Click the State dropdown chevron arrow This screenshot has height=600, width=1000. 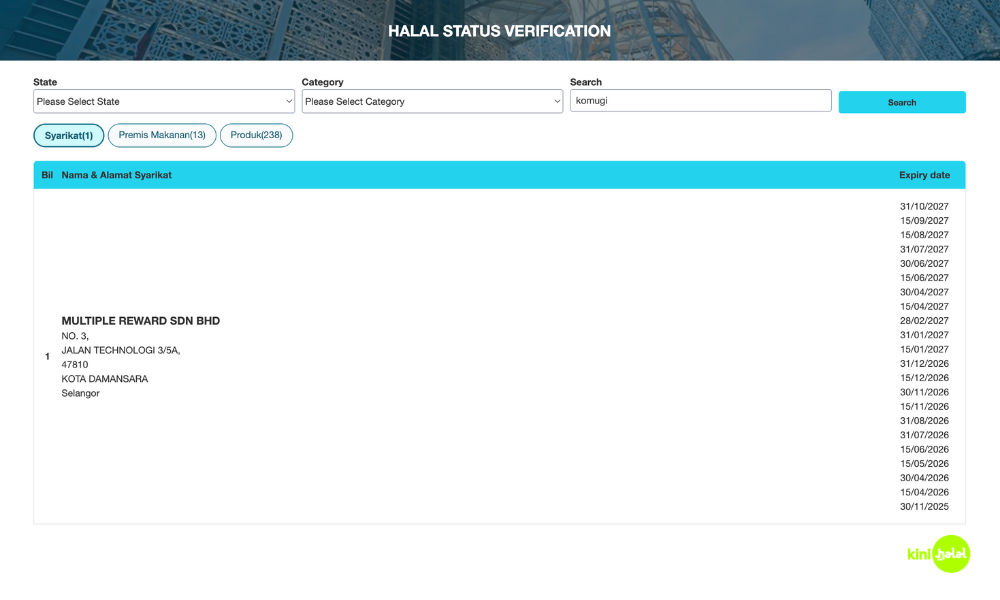pos(288,101)
